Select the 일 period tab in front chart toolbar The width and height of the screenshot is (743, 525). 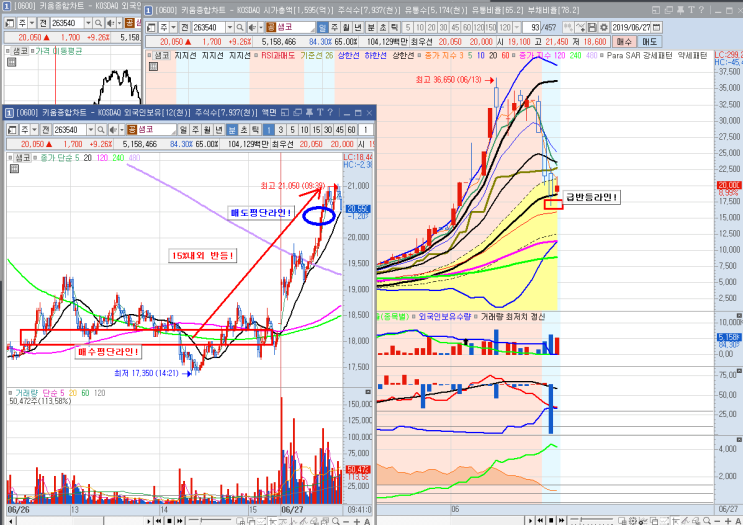183,130
